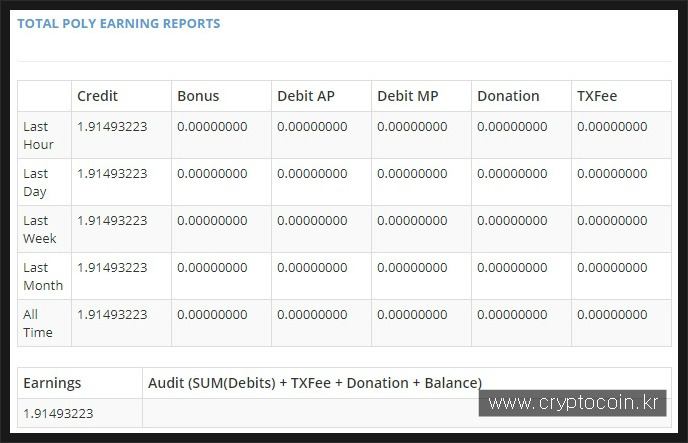Click the All Time row label

click(x=38, y=323)
